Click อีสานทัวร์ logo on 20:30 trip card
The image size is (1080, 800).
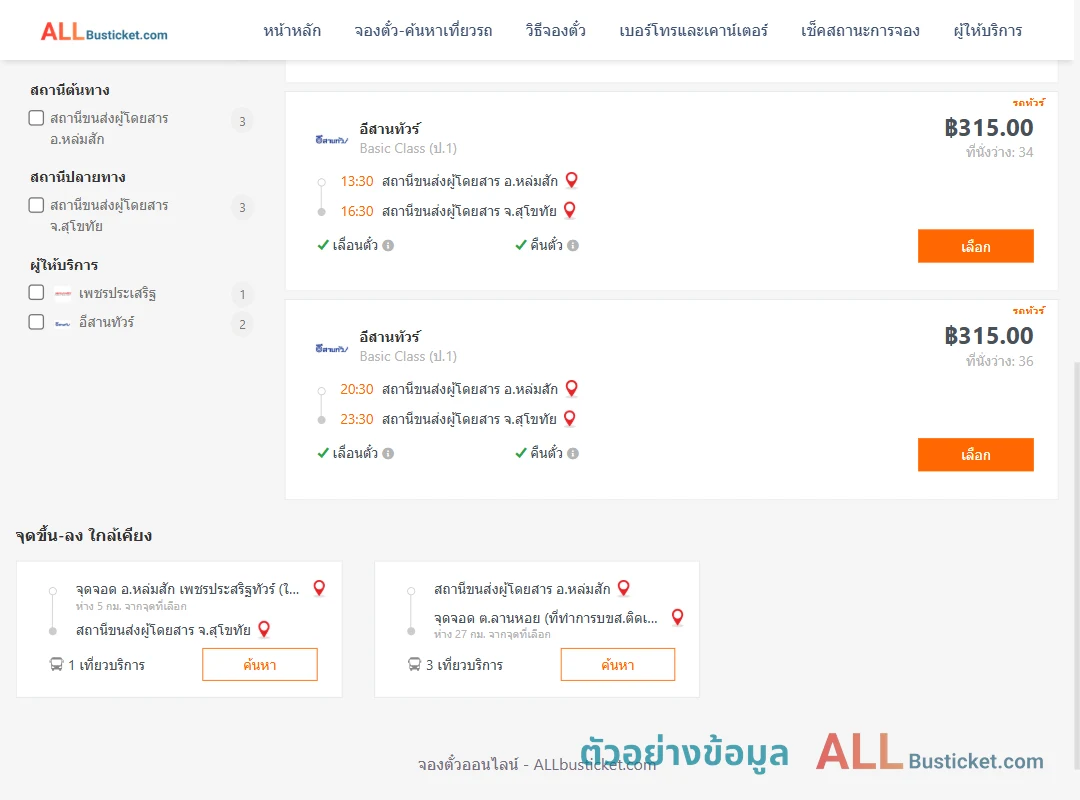331,349
